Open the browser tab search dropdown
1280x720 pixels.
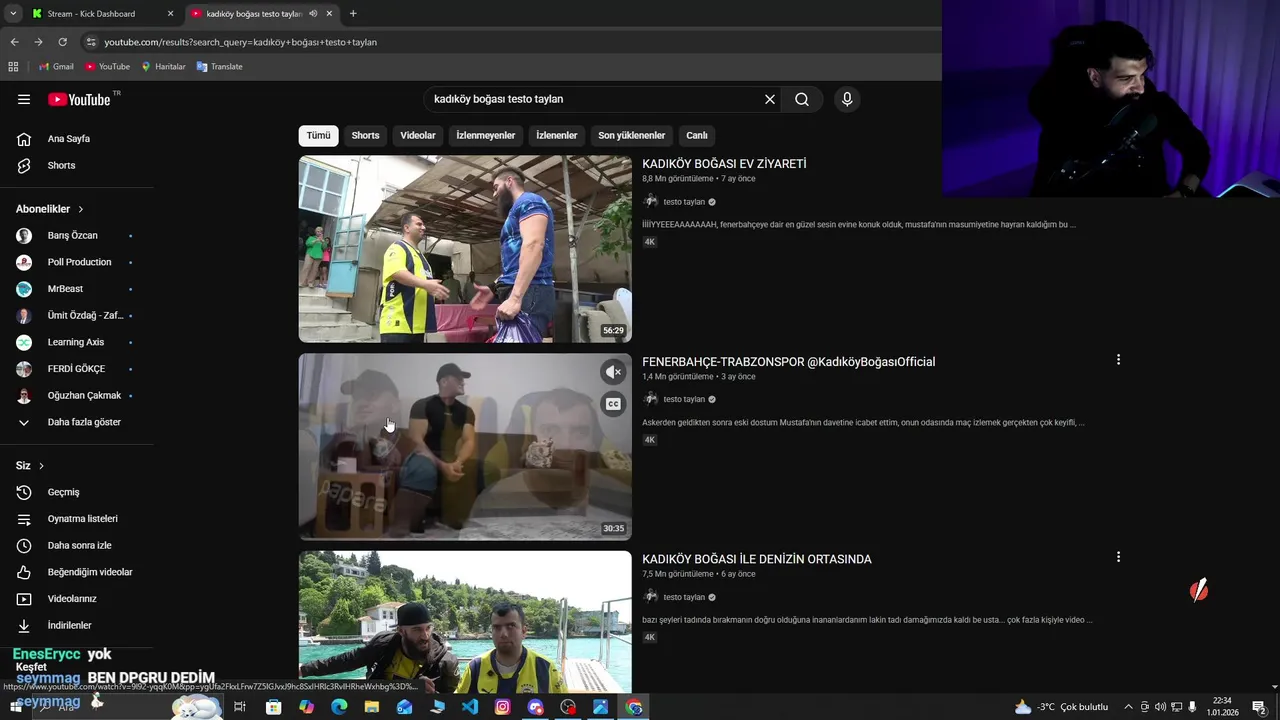(13, 13)
